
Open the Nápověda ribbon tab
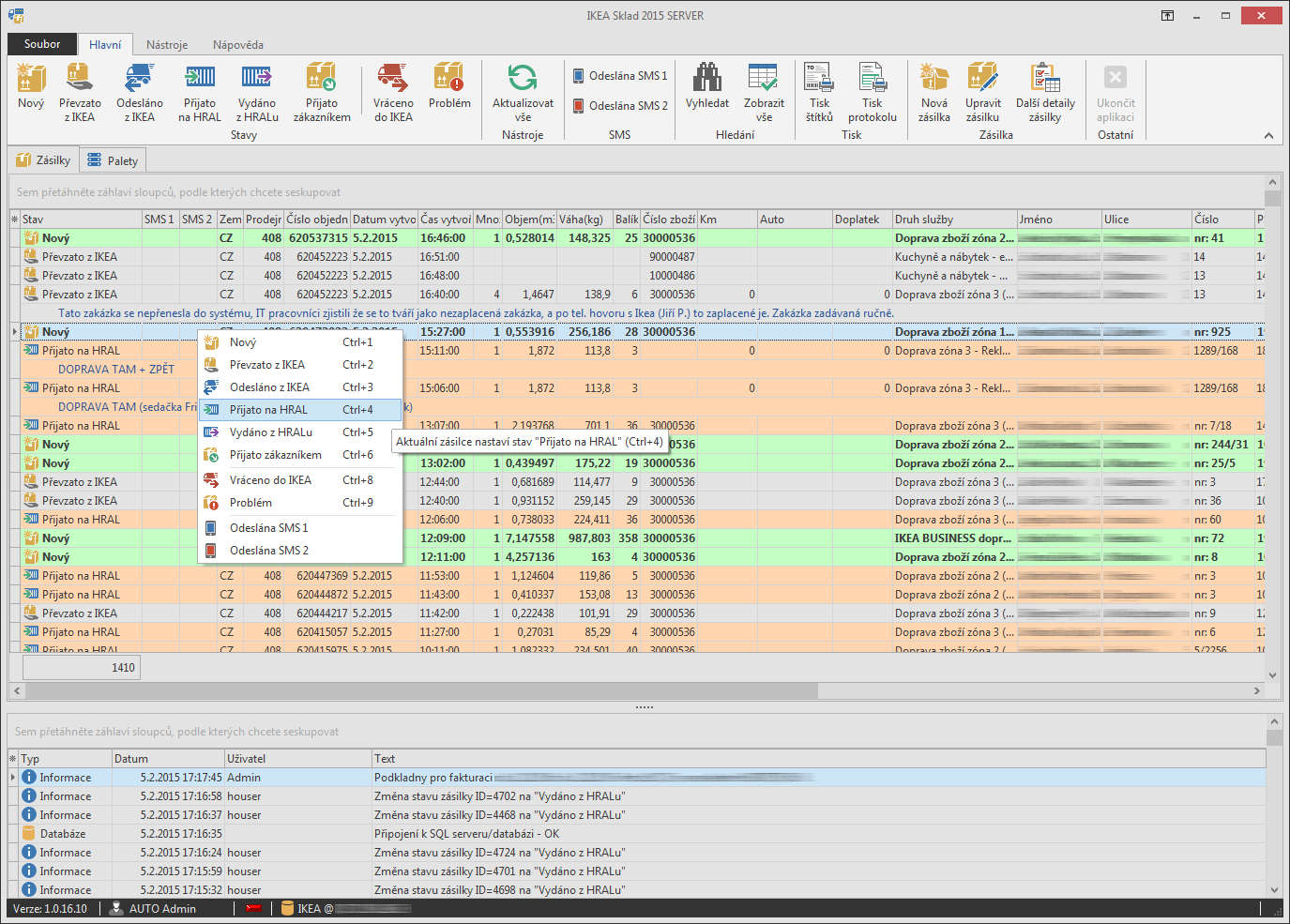[x=238, y=45]
